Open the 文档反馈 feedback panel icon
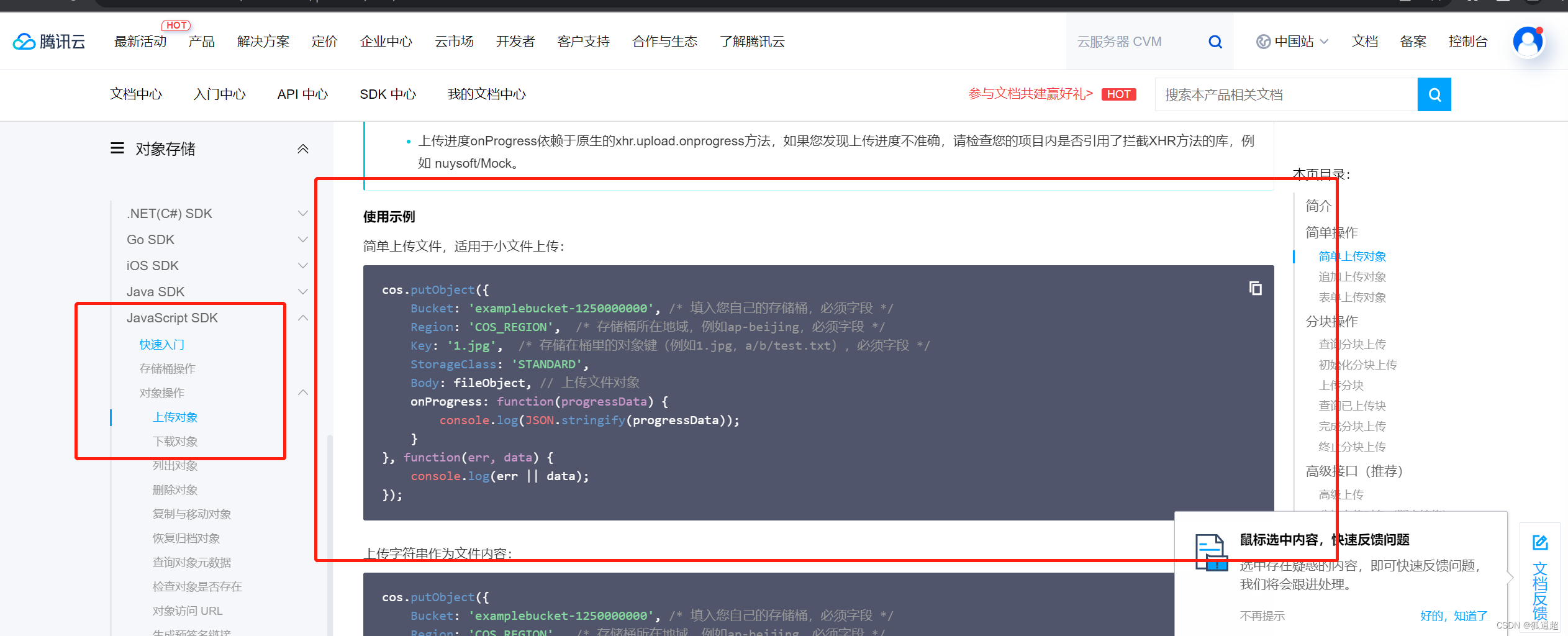Screen dimensions: 1568x636 1540,542
